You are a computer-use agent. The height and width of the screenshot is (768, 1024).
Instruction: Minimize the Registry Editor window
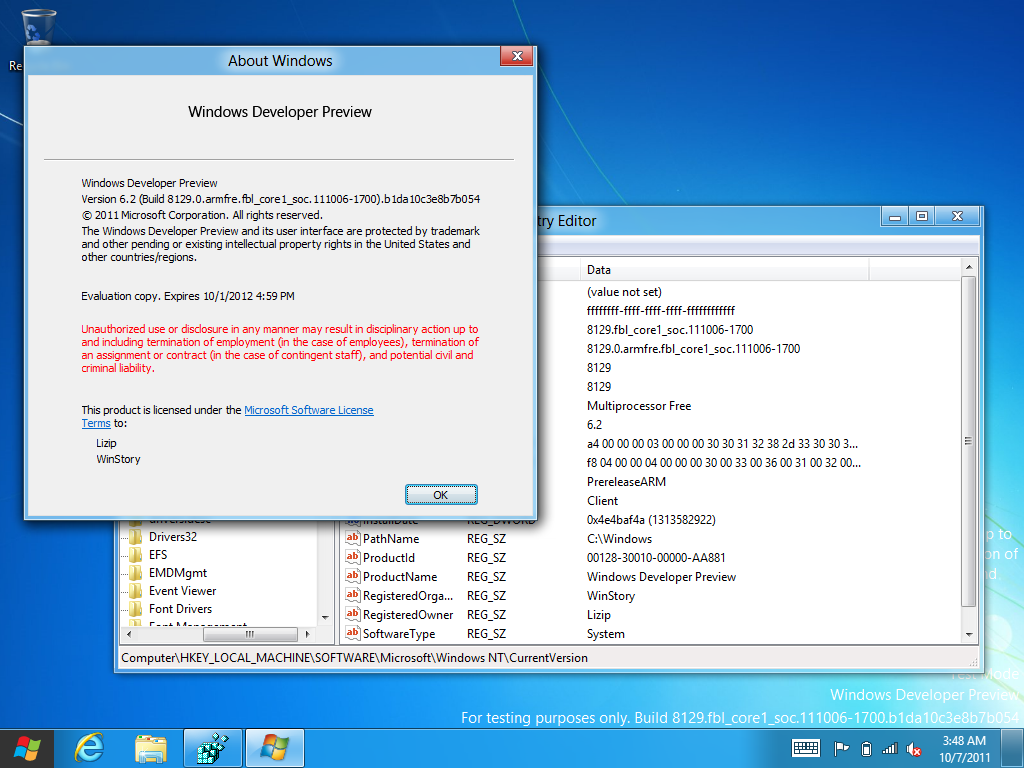(895, 216)
